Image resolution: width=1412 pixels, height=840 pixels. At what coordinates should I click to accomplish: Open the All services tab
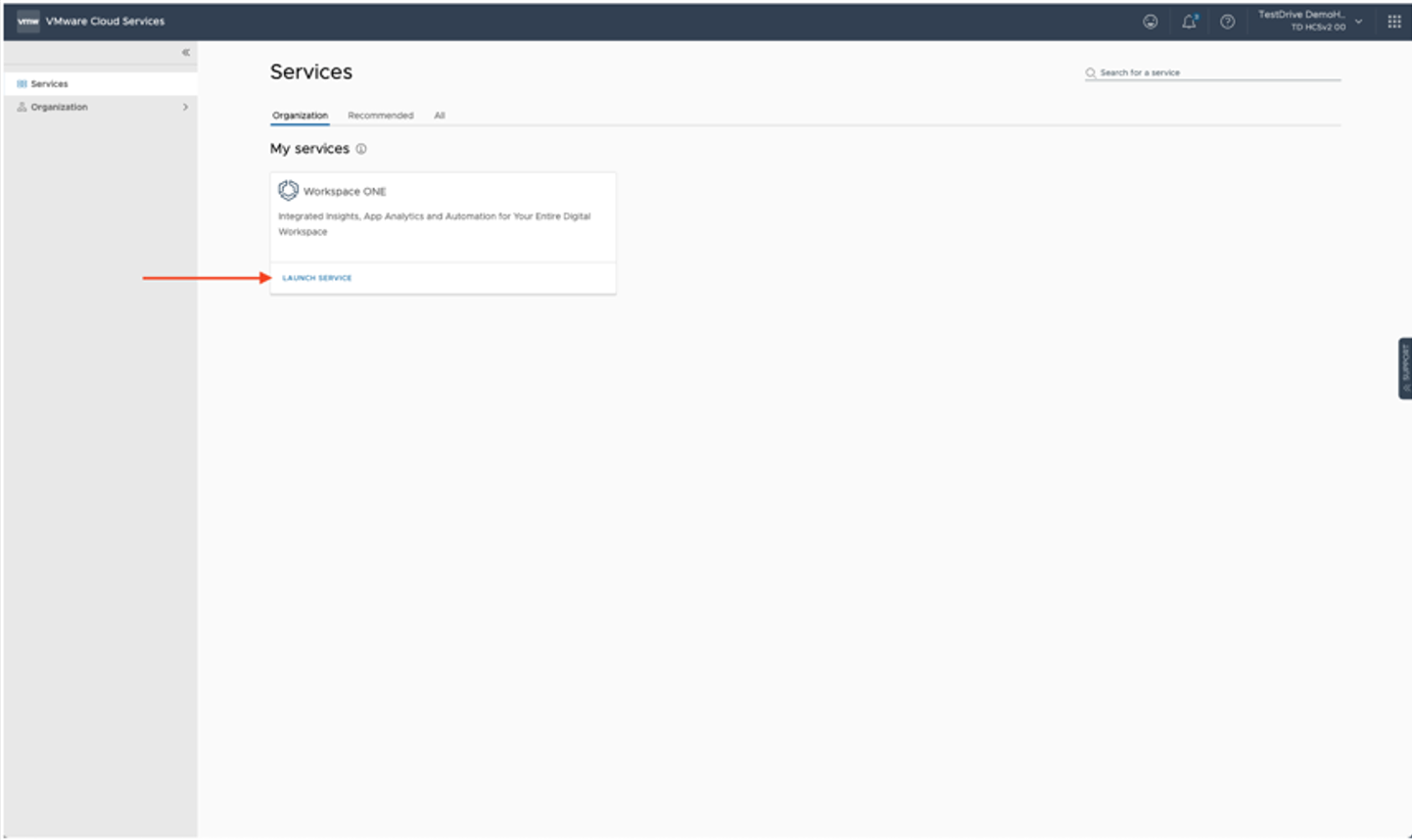(440, 116)
